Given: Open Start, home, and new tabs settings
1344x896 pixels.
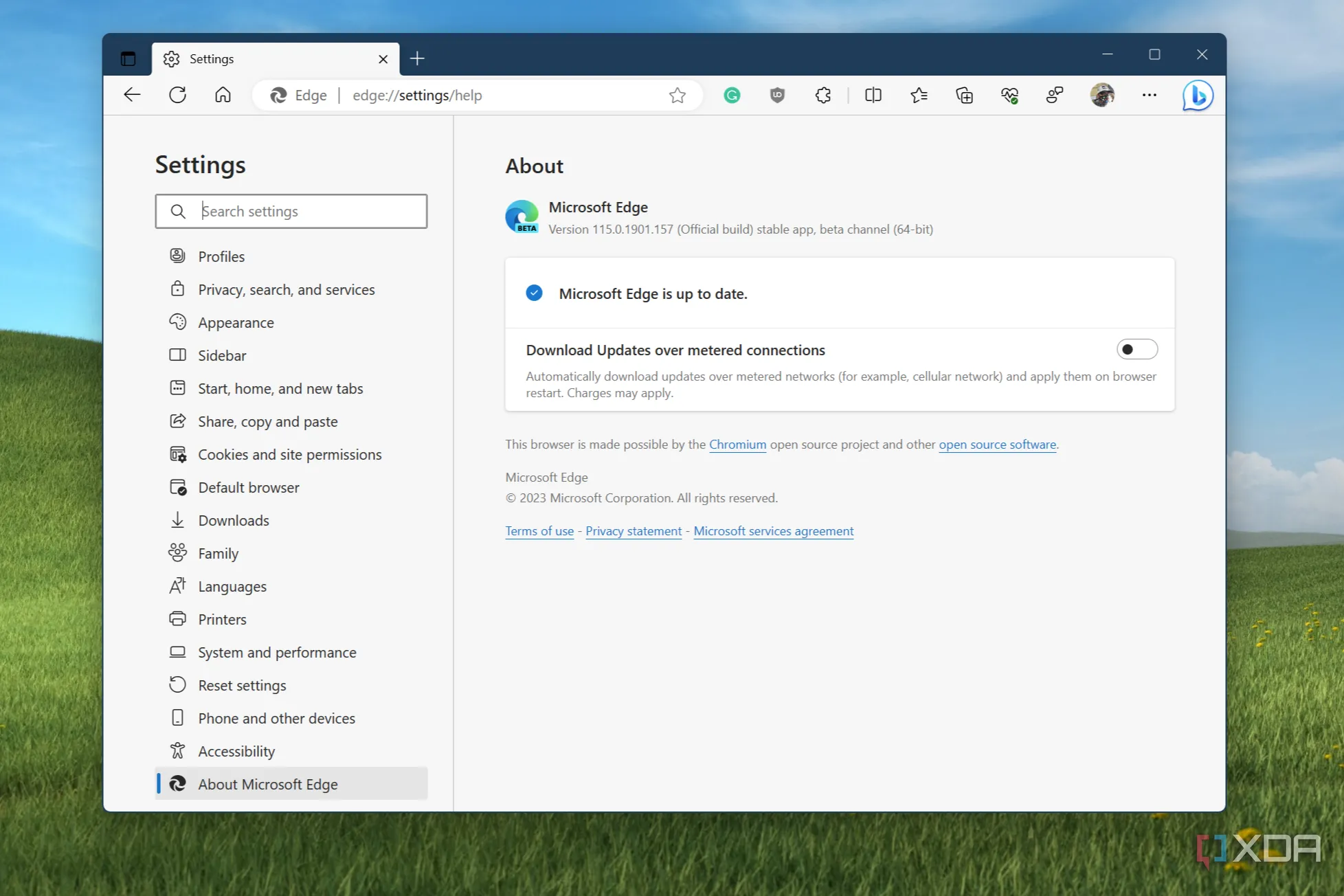Looking at the screenshot, I should [x=291, y=388].
